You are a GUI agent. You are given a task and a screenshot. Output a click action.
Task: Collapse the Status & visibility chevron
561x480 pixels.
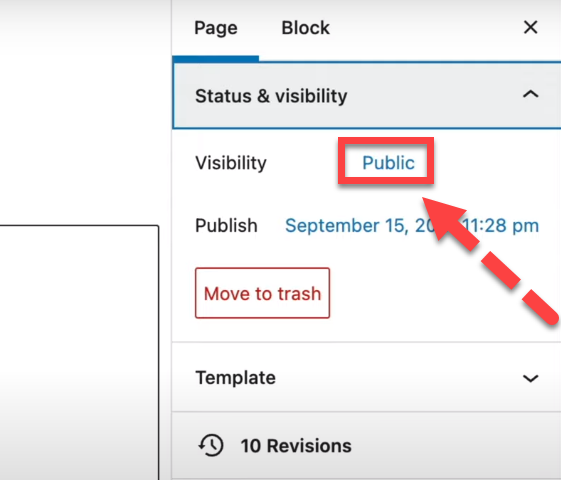point(531,95)
